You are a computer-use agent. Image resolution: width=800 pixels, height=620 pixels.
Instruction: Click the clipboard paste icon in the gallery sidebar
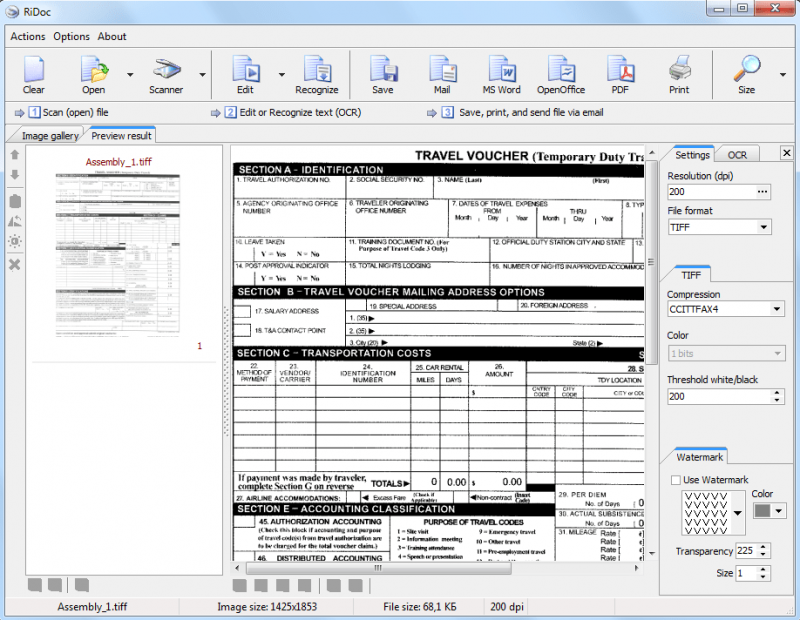point(15,201)
